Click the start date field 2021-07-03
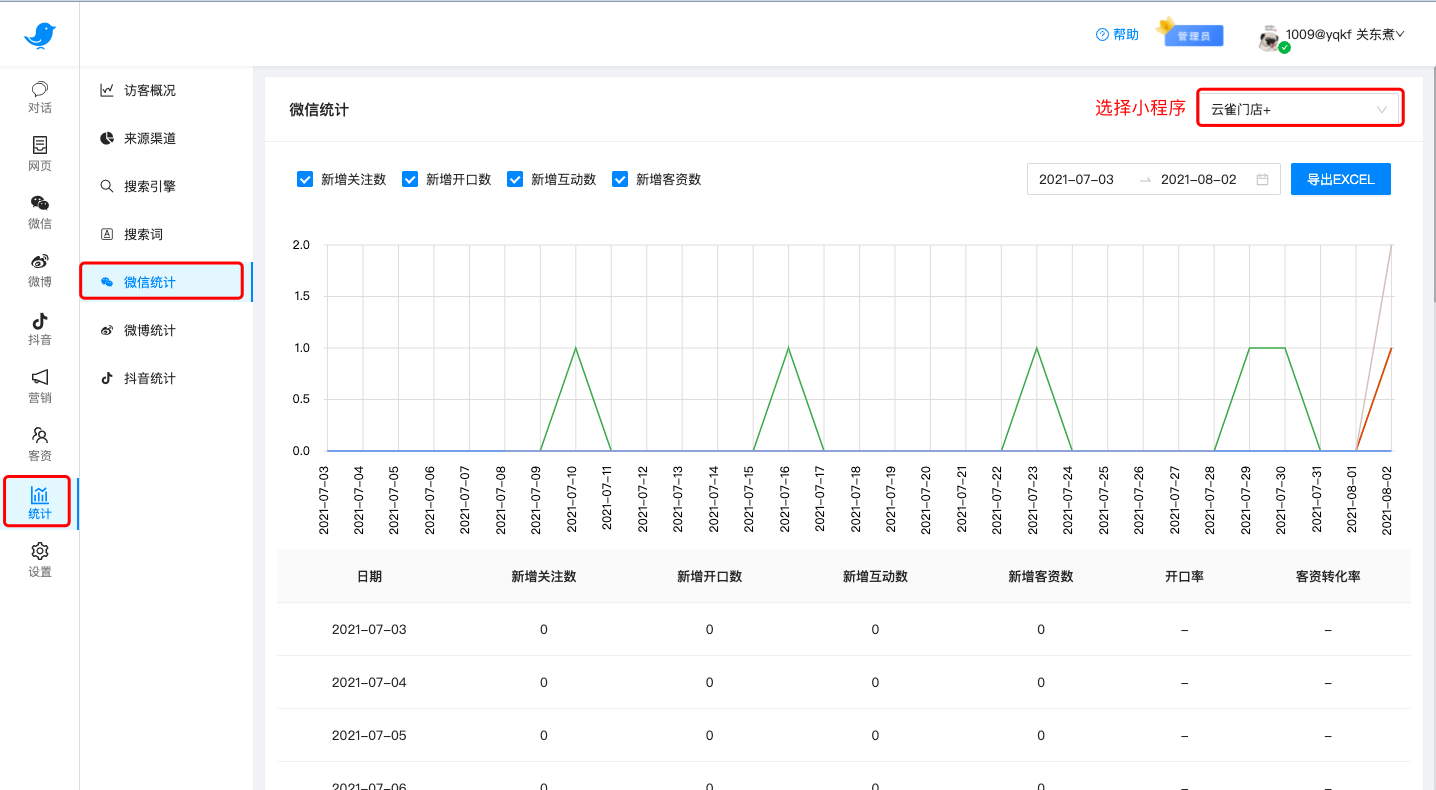The height and width of the screenshot is (790, 1436). pyautogui.click(x=1076, y=180)
